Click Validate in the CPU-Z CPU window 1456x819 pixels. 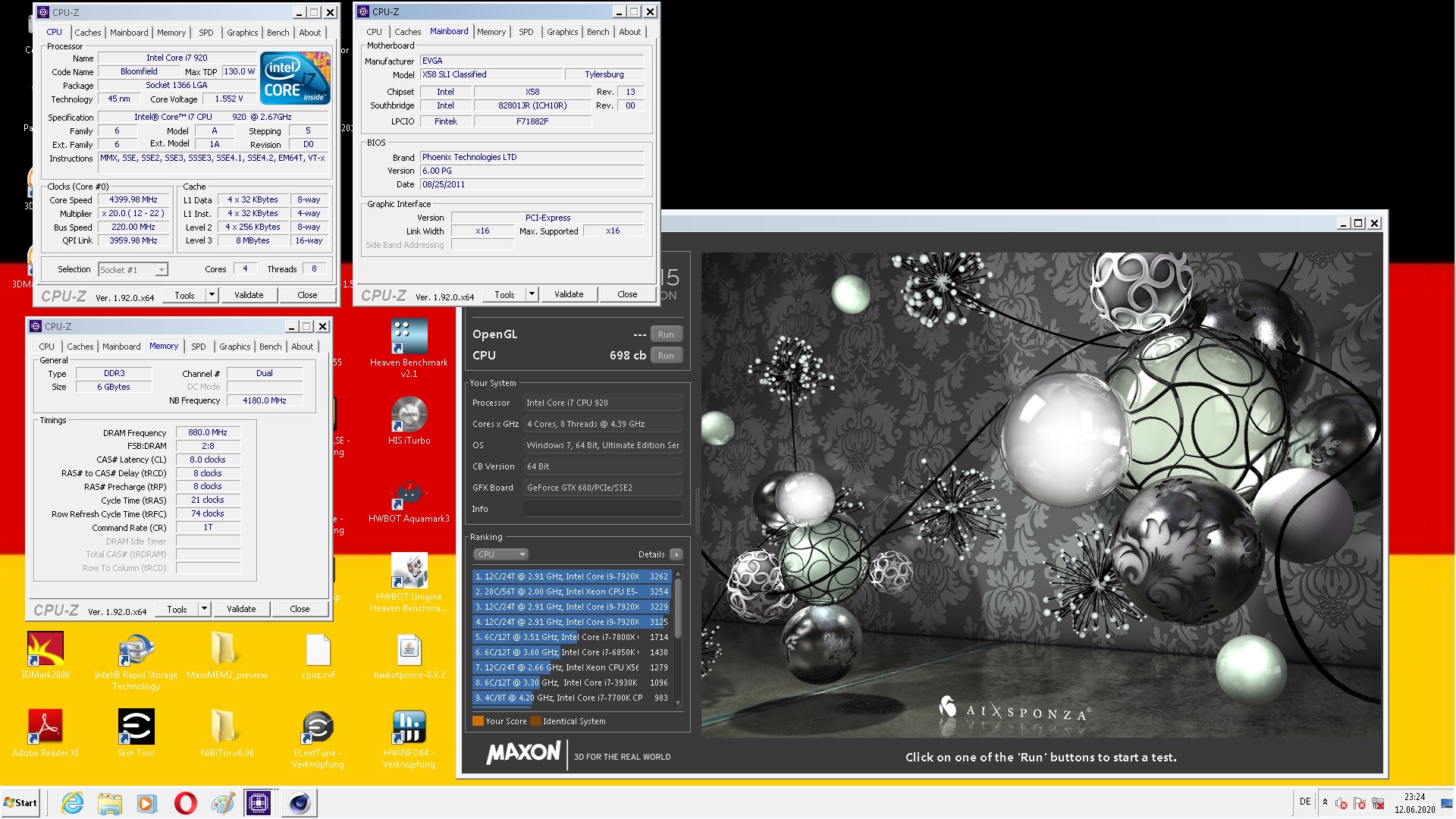(249, 295)
